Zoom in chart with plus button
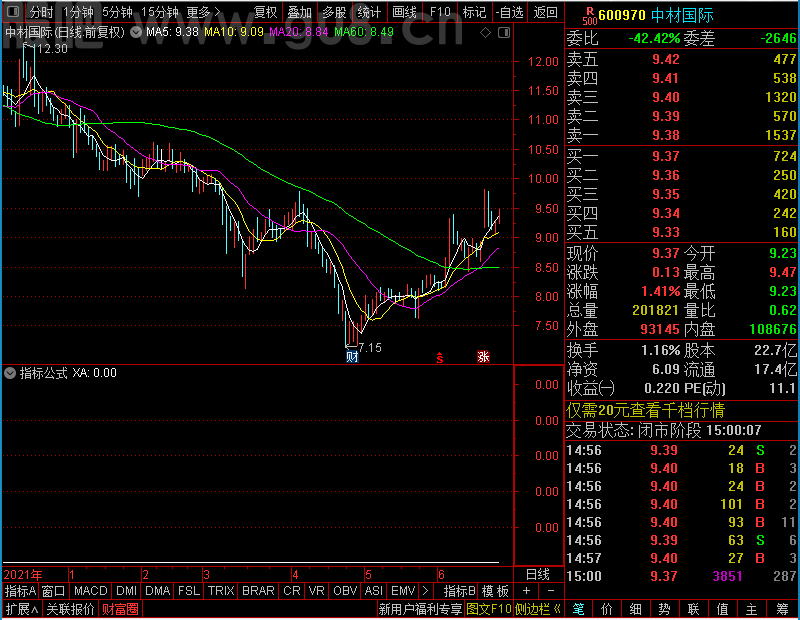This screenshot has height=620, width=800. pyautogui.click(x=527, y=591)
